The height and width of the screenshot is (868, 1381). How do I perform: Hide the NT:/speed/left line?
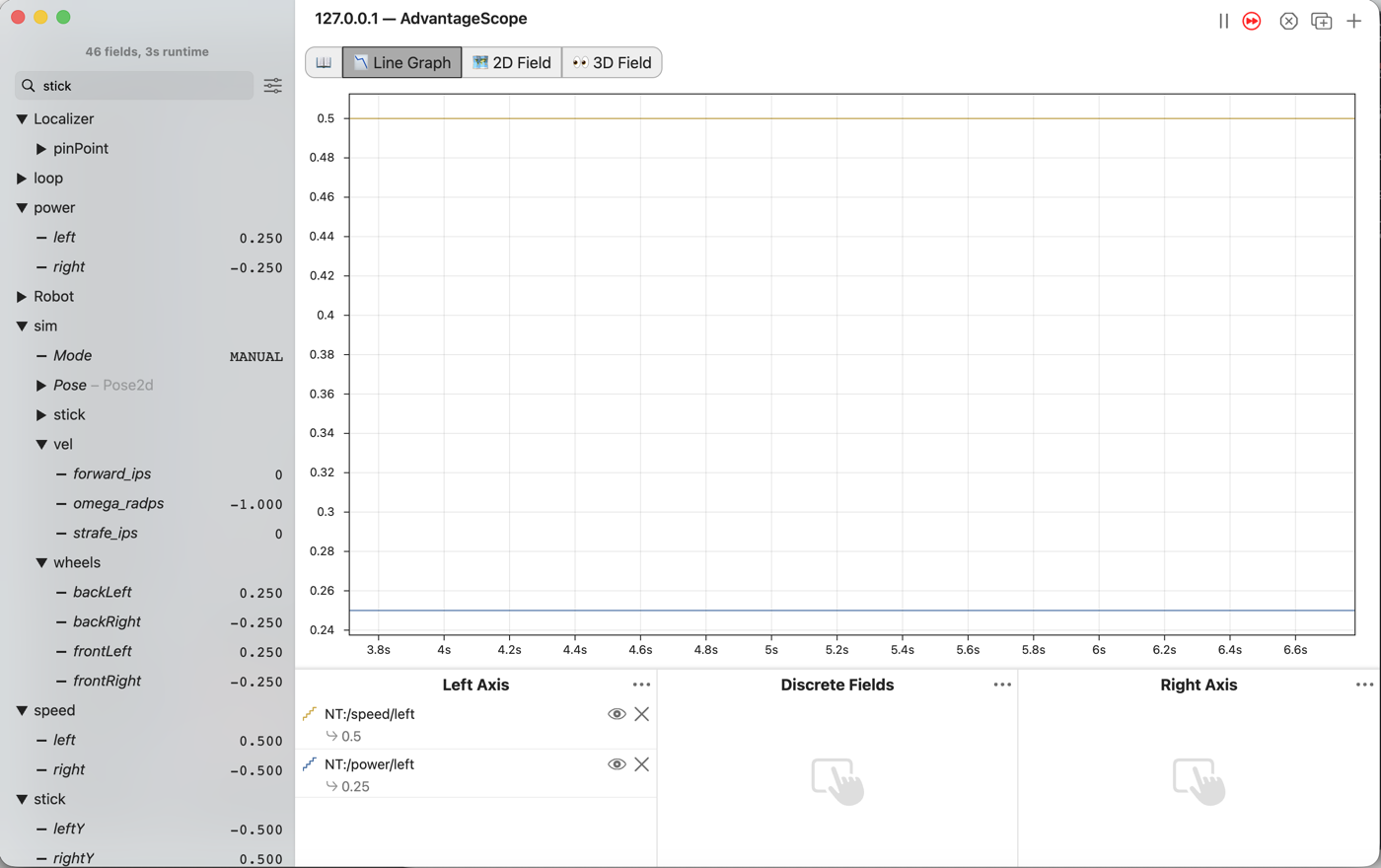point(617,714)
